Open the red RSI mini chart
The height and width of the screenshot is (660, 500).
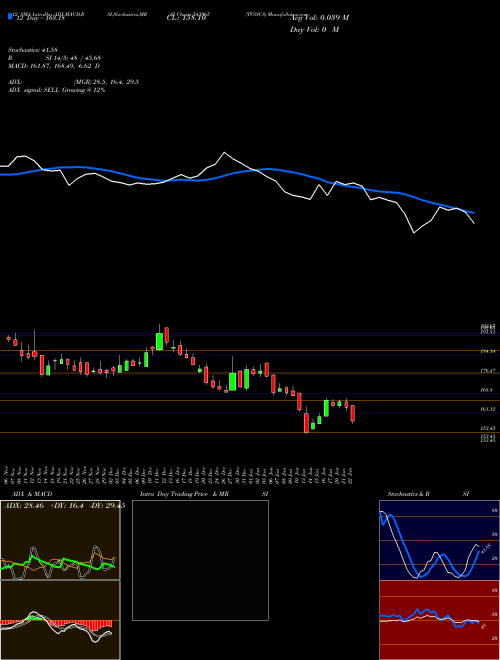coord(439,620)
